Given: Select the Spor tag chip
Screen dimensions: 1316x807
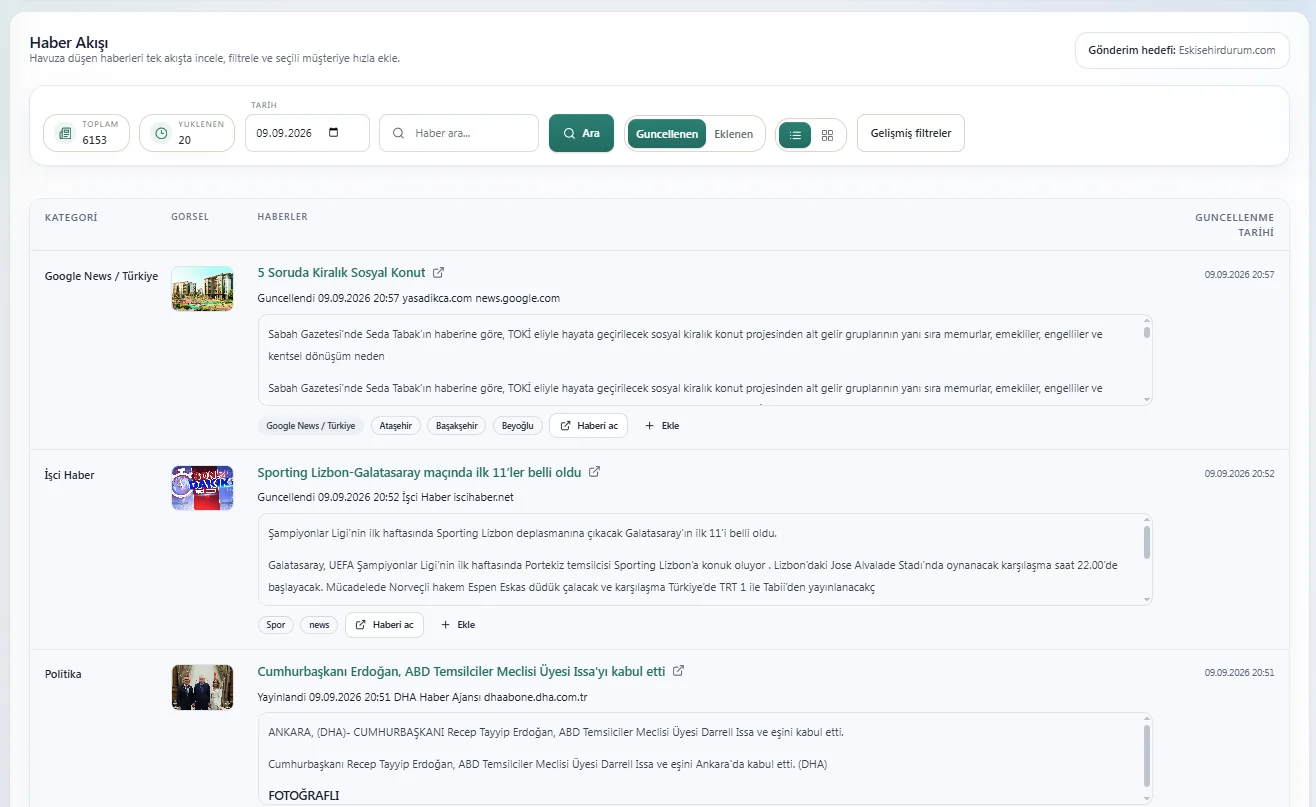Looking at the screenshot, I should (275, 624).
